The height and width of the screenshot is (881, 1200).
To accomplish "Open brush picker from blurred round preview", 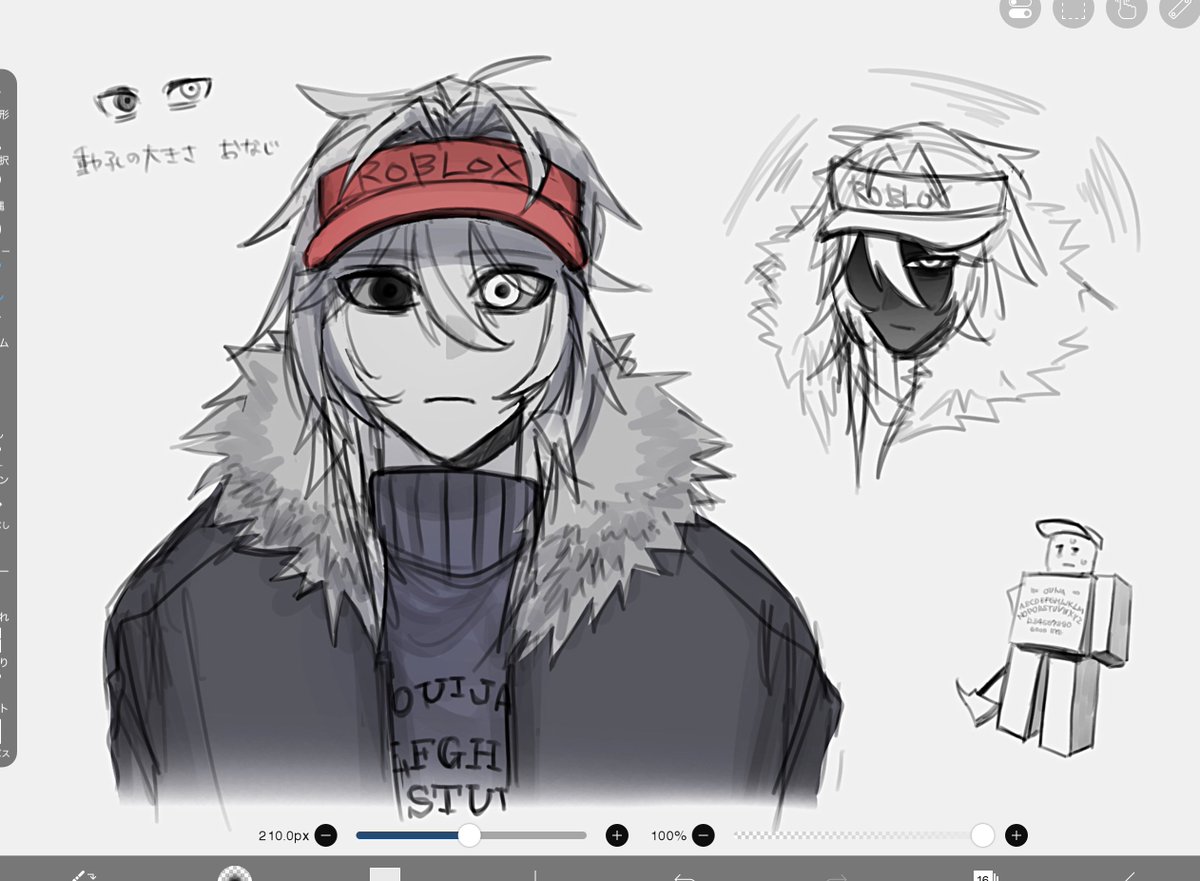I will pyautogui.click(x=235, y=874).
